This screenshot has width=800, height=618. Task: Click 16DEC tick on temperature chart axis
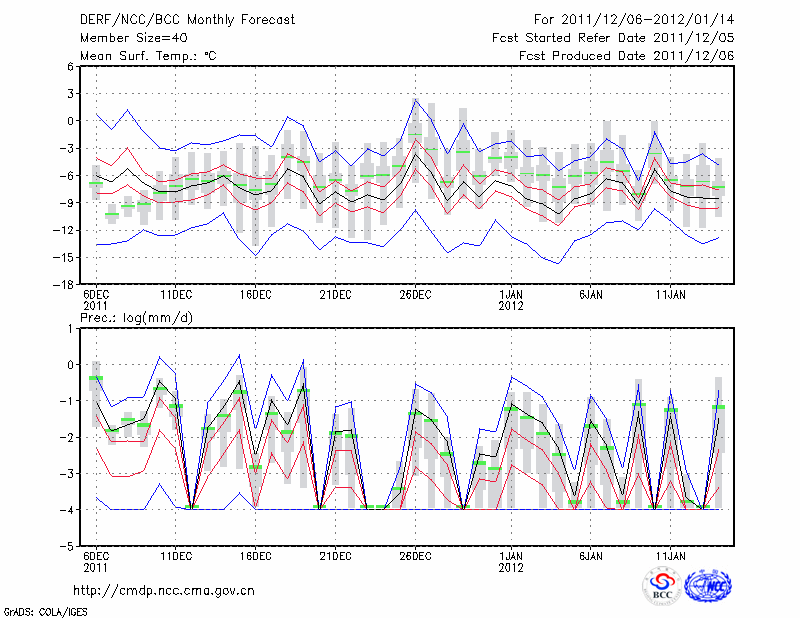tap(255, 295)
